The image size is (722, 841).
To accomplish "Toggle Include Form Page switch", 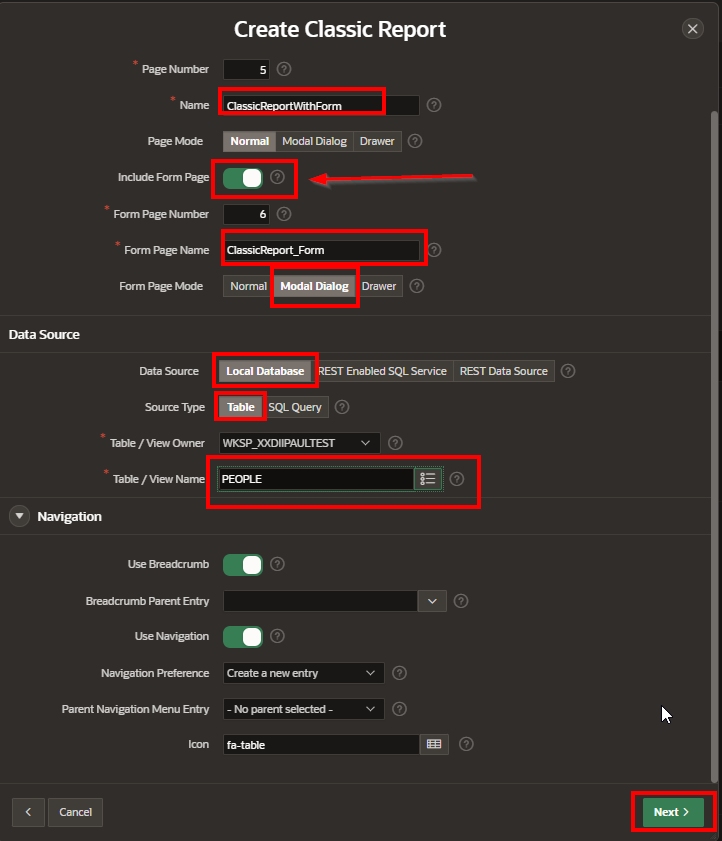I will click(x=243, y=178).
